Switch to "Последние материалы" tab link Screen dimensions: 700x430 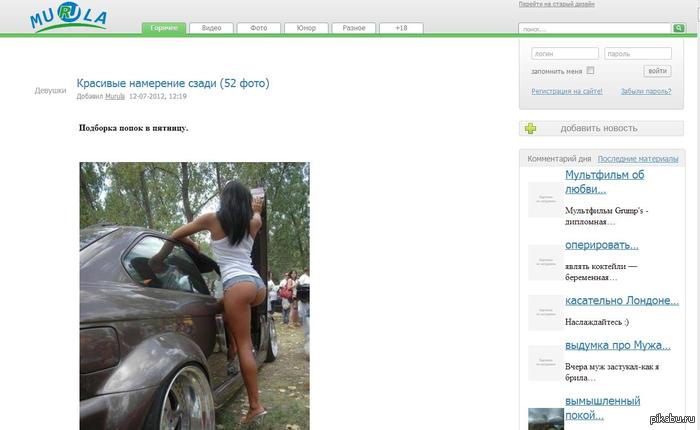pyautogui.click(x=638, y=159)
